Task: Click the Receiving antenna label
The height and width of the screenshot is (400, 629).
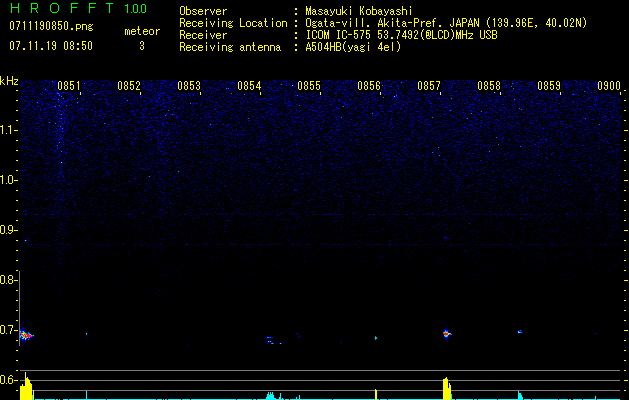Action: [230, 47]
